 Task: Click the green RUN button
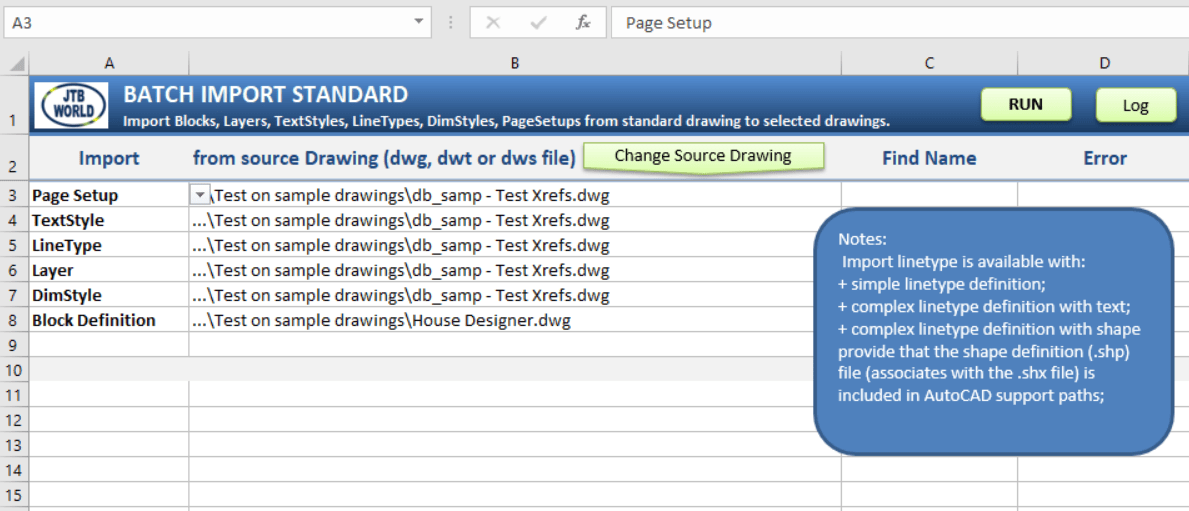point(1026,105)
